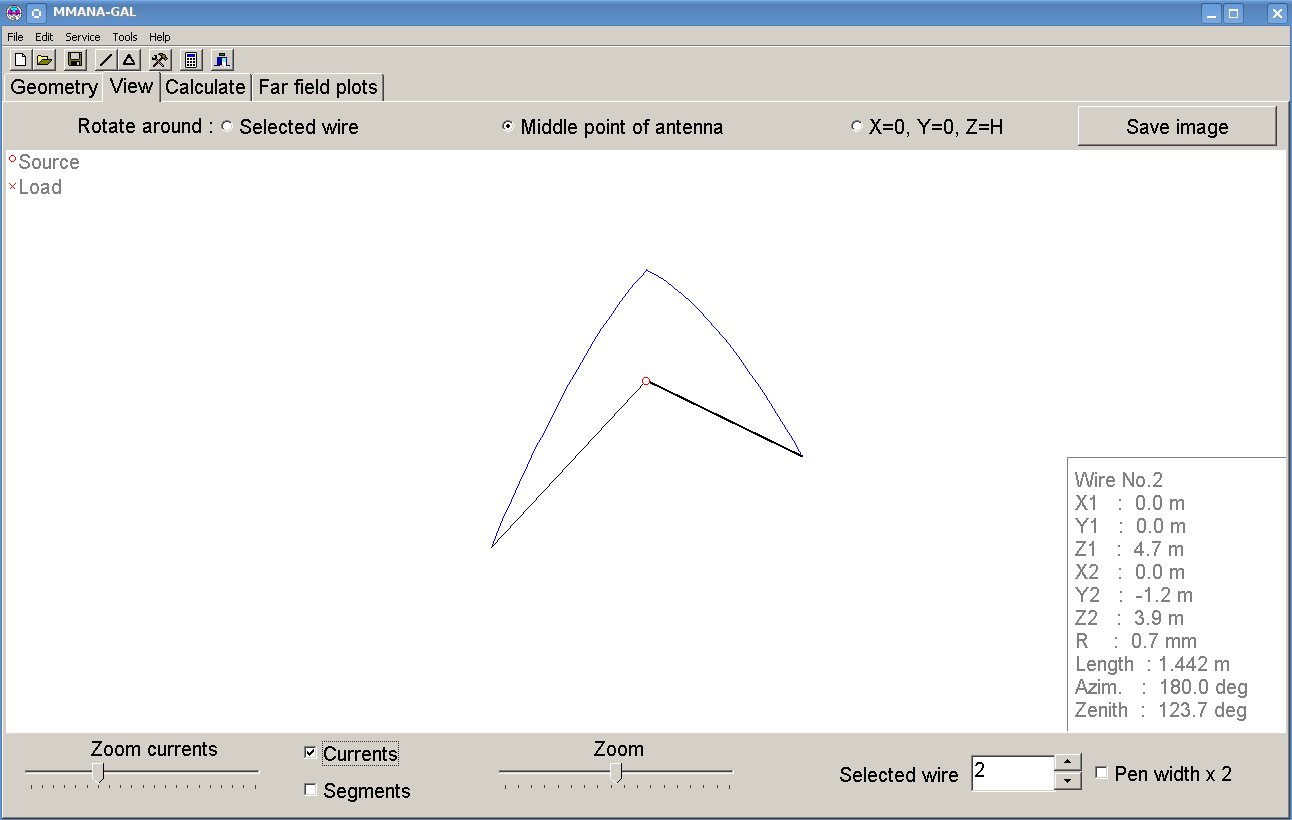Open the Service menu
This screenshot has width=1292, height=820.
[83, 37]
